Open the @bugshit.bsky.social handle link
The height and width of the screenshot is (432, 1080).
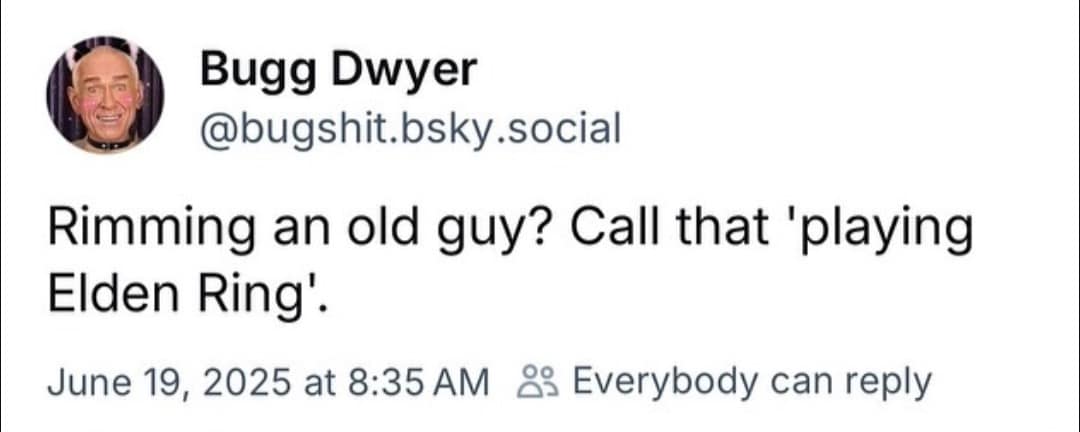pos(410,127)
